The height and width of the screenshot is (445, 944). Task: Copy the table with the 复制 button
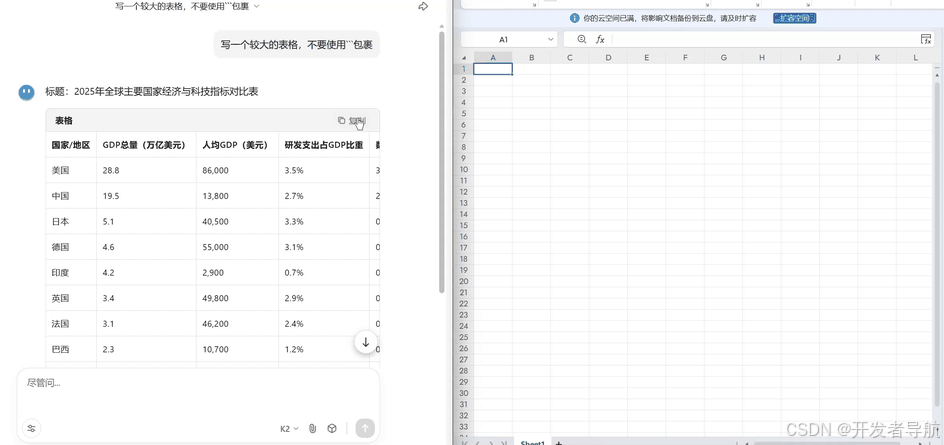[x=352, y=120]
